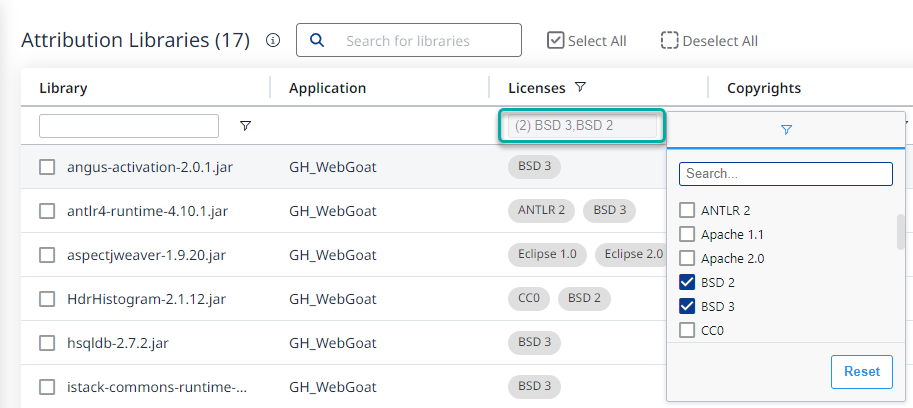
Task: Click the magnifier icon in library search
Action: click(x=317, y=41)
